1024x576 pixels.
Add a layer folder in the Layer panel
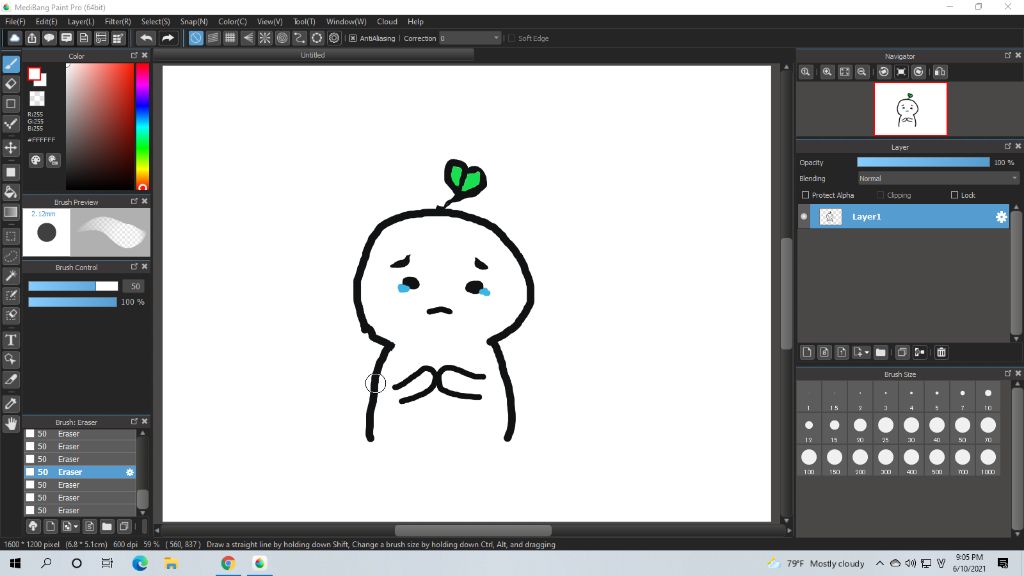click(x=880, y=352)
